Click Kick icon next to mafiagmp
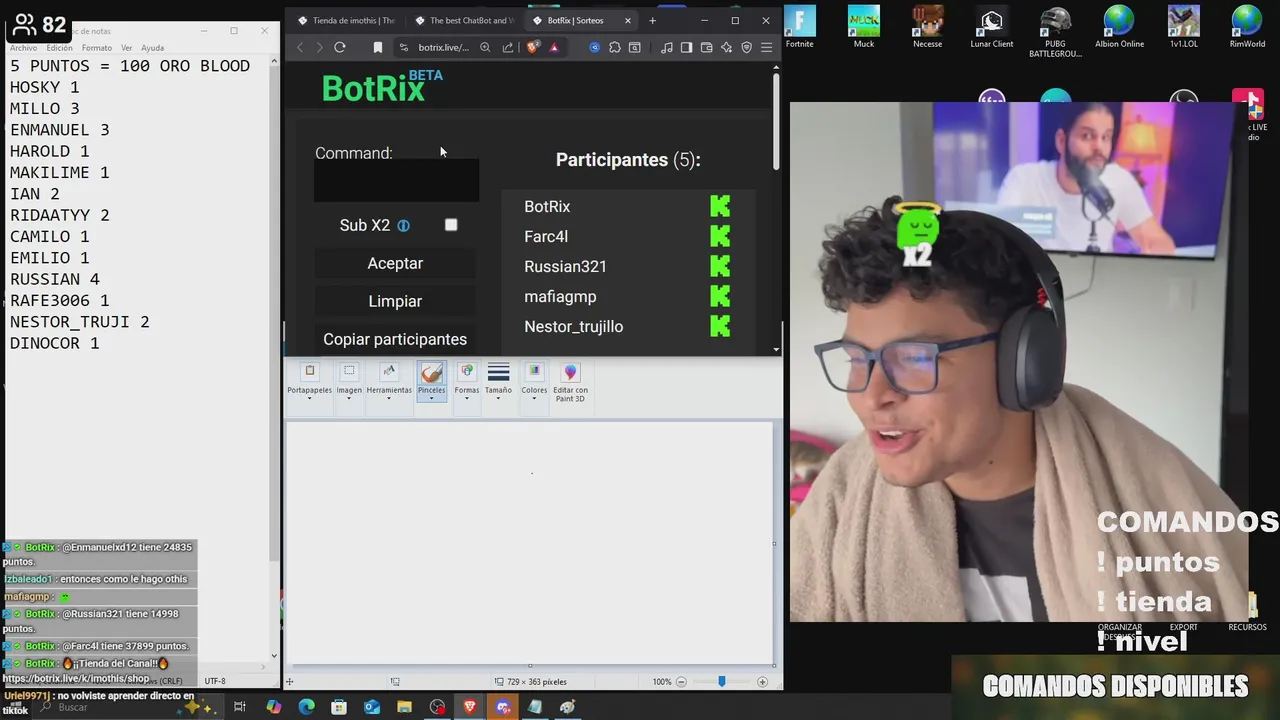The image size is (1280, 720). [720, 296]
